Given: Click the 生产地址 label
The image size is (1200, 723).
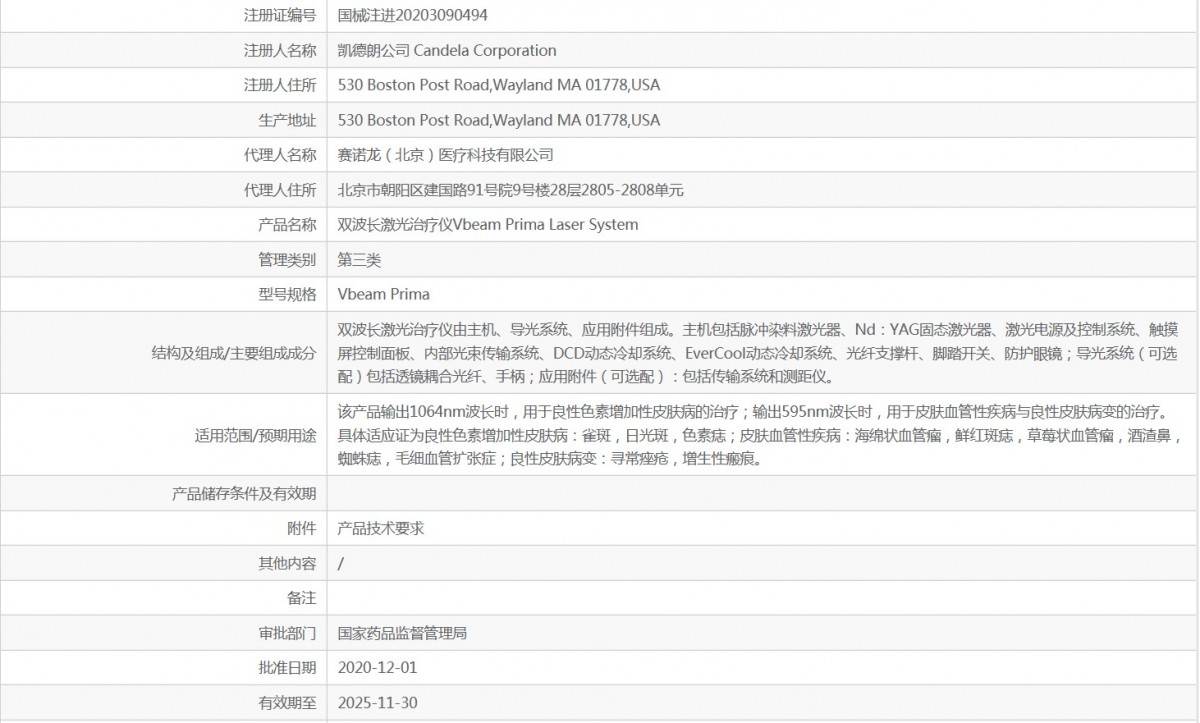Looking at the screenshot, I should 287,120.
